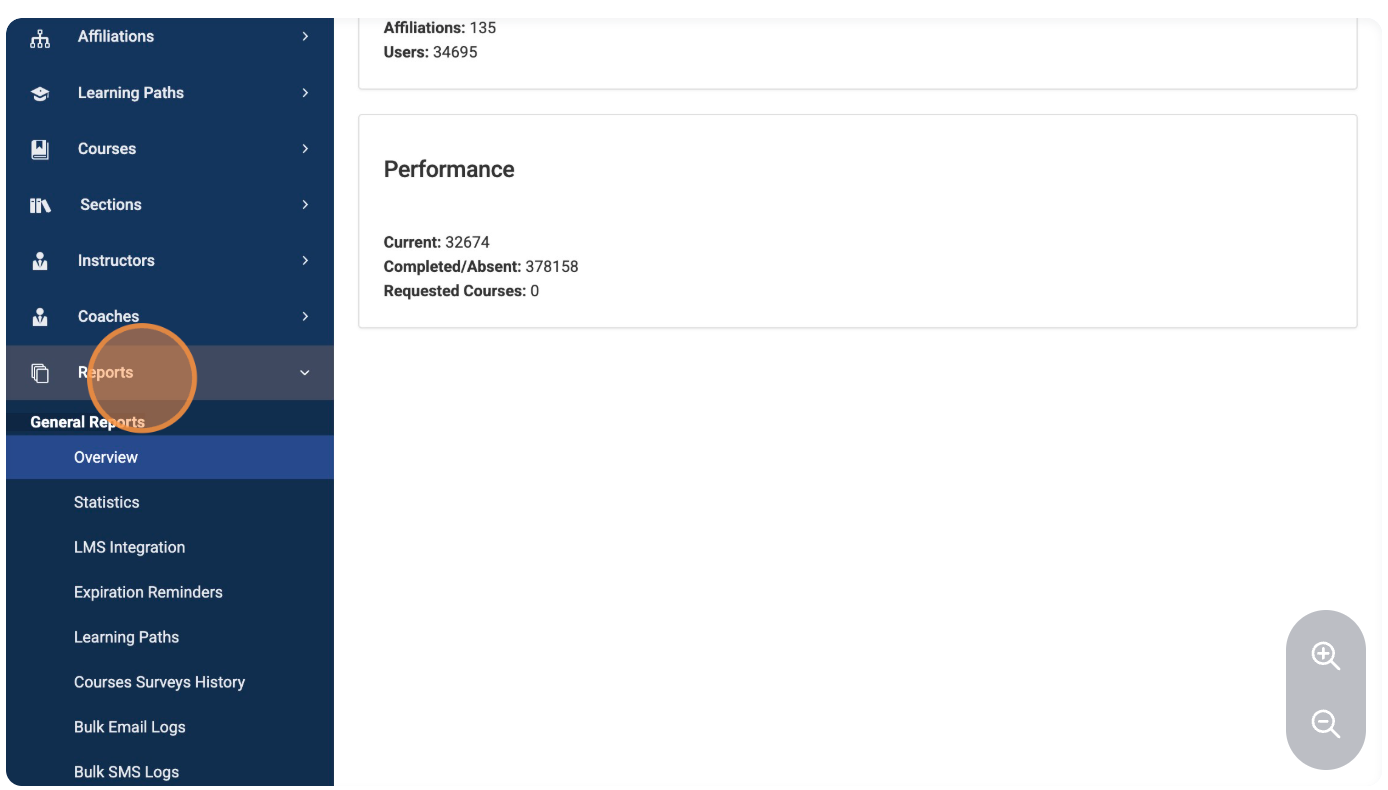Expand the Affiliations menu chevron
1388x790 pixels.
pyautogui.click(x=305, y=37)
